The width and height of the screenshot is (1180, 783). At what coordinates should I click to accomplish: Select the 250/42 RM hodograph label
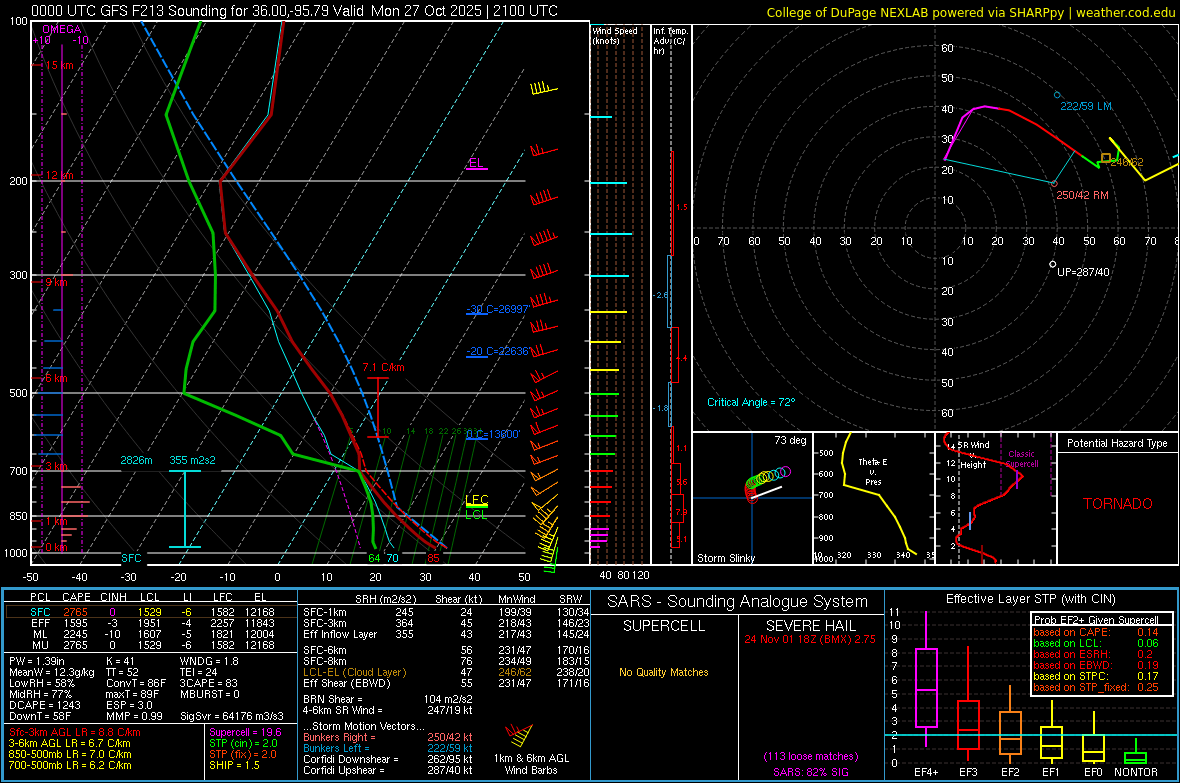[1082, 195]
